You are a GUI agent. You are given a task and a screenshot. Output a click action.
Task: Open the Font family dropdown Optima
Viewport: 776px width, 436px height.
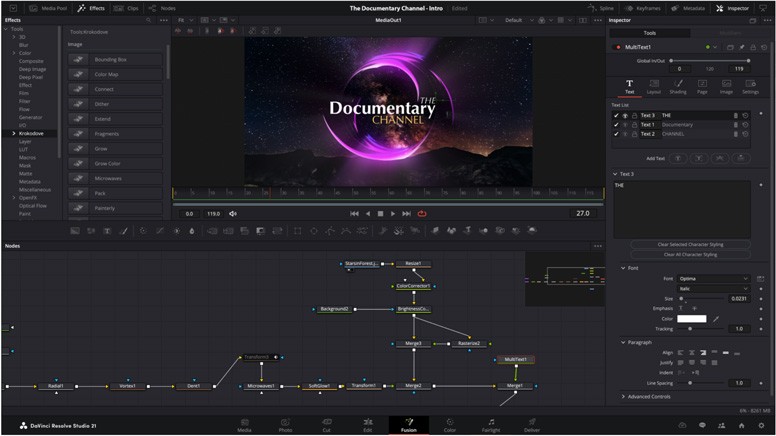point(713,279)
